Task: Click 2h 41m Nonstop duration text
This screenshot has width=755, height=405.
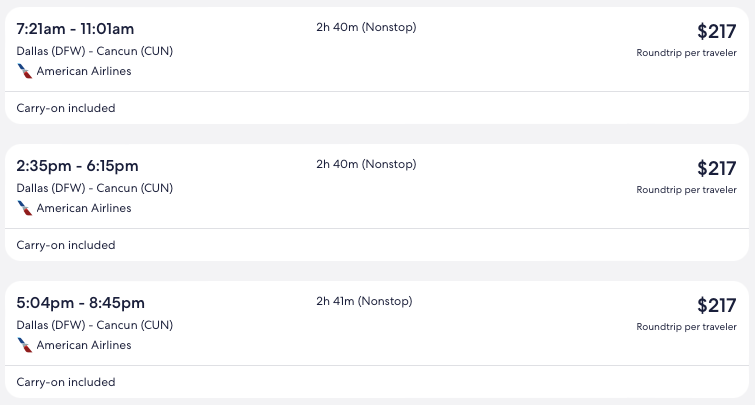Action: (x=364, y=301)
